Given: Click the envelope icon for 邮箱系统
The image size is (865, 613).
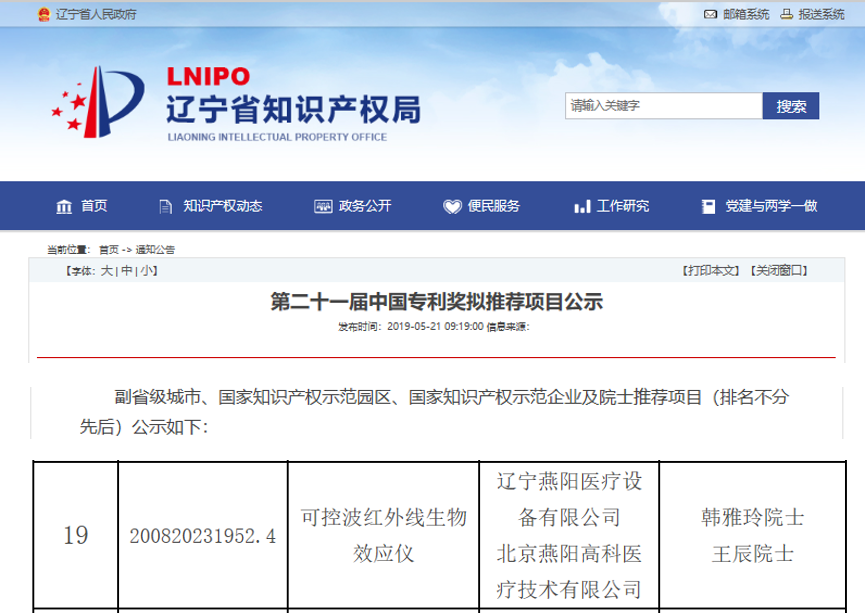Looking at the screenshot, I should coord(710,14).
